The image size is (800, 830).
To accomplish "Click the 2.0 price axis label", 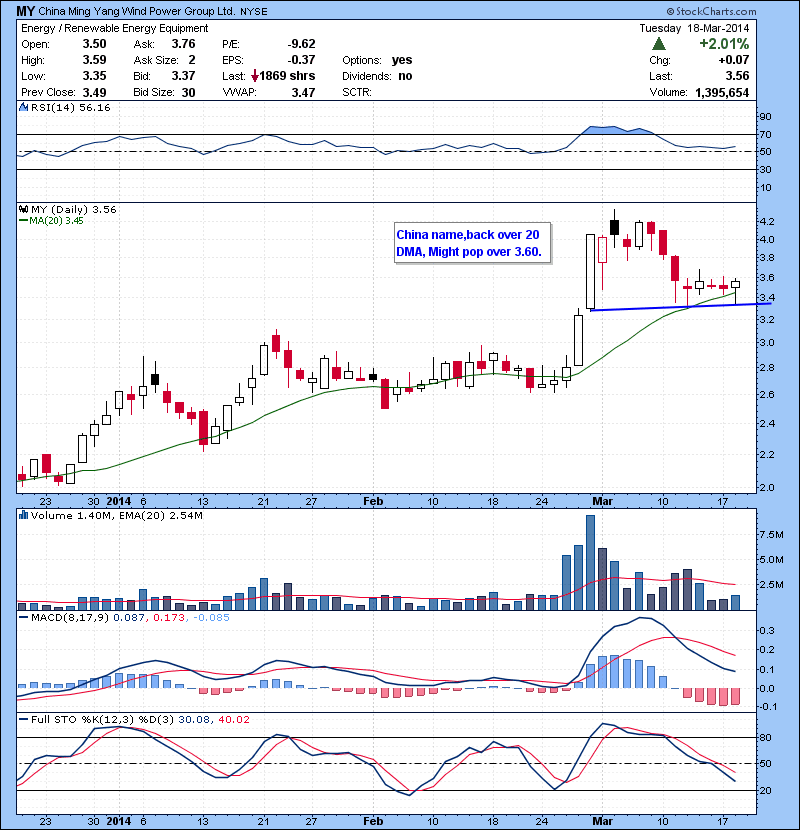I will tap(767, 487).
